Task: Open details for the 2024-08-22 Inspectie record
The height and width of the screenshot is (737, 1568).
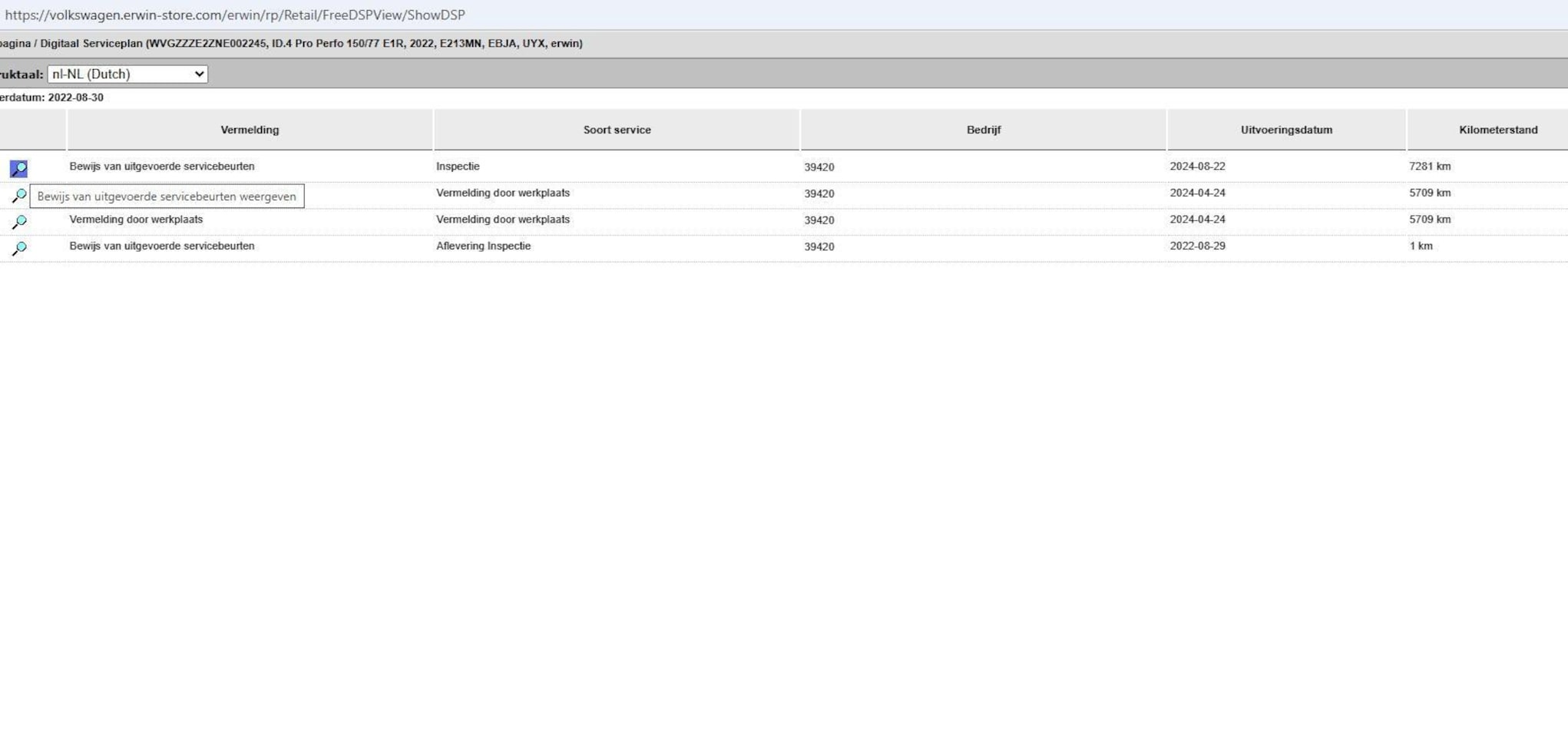Action: pyautogui.click(x=18, y=168)
